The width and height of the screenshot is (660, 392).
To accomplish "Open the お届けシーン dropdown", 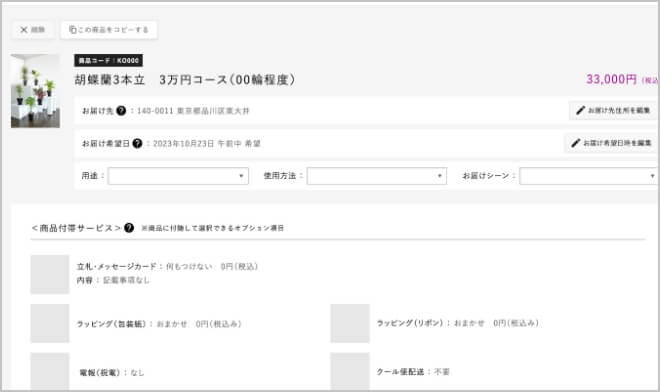I will 588,176.
